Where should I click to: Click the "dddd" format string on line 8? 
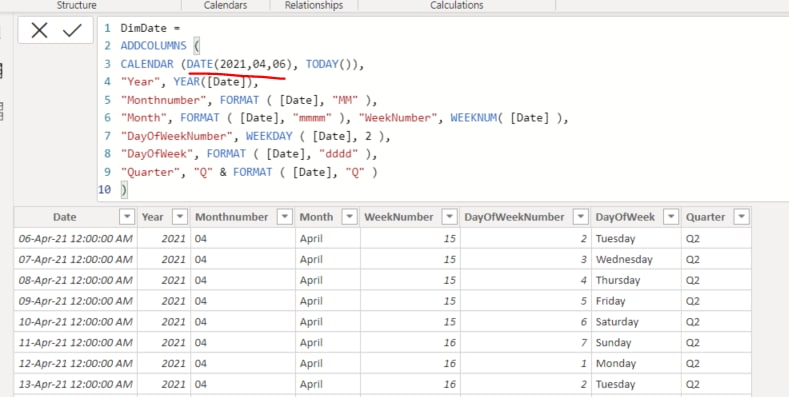pos(339,154)
